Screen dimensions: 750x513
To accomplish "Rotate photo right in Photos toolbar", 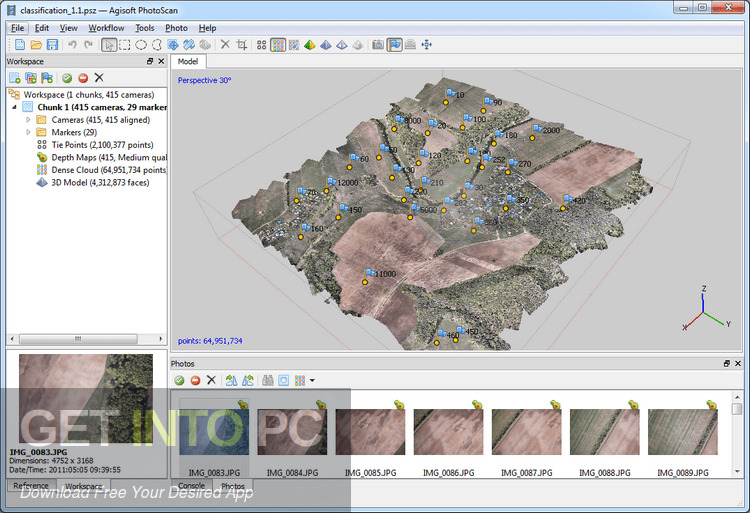I will pos(231,380).
